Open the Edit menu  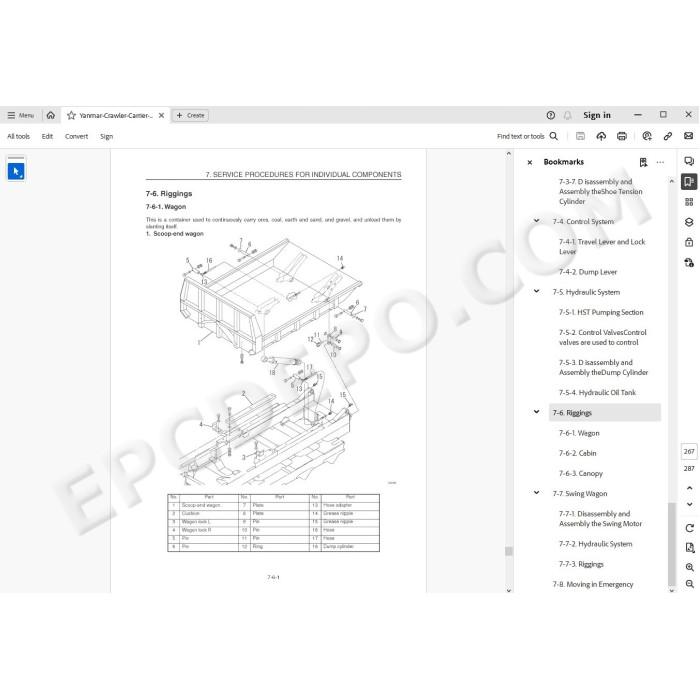coord(47,136)
